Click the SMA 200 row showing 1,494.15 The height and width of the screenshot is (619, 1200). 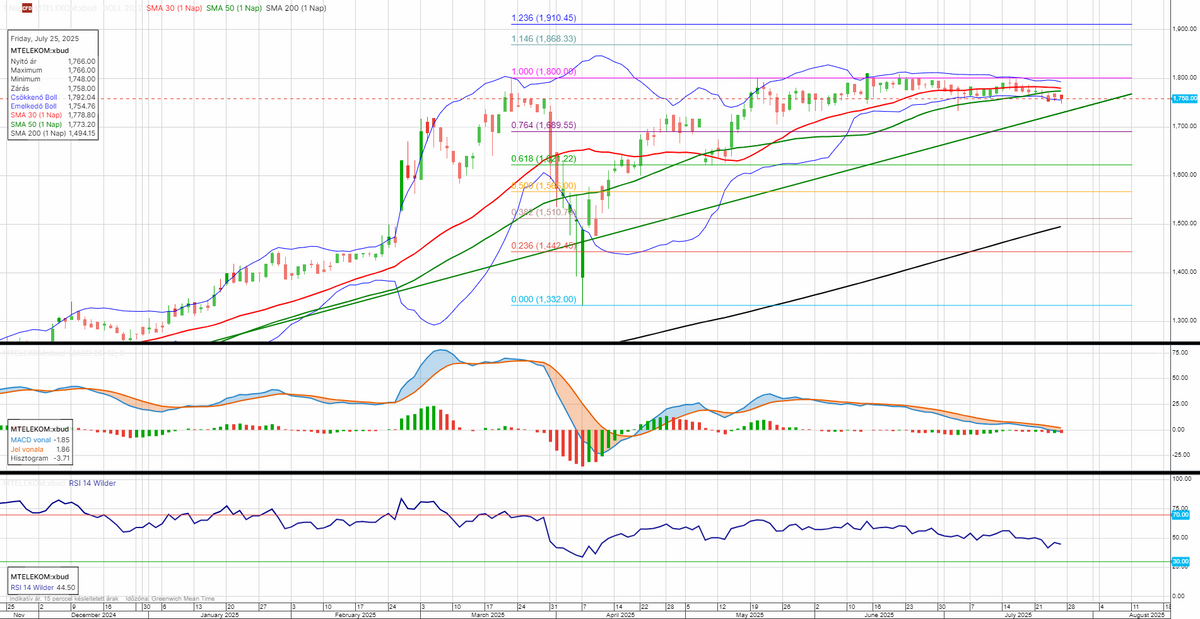[53, 133]
